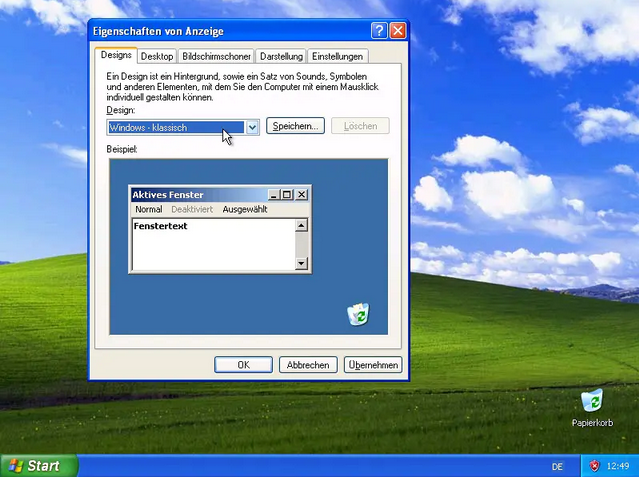The height and width of the screenshot is (477, 639).
Task: Click the Ausgewählt item in preview
Action: tap(245, 210)
